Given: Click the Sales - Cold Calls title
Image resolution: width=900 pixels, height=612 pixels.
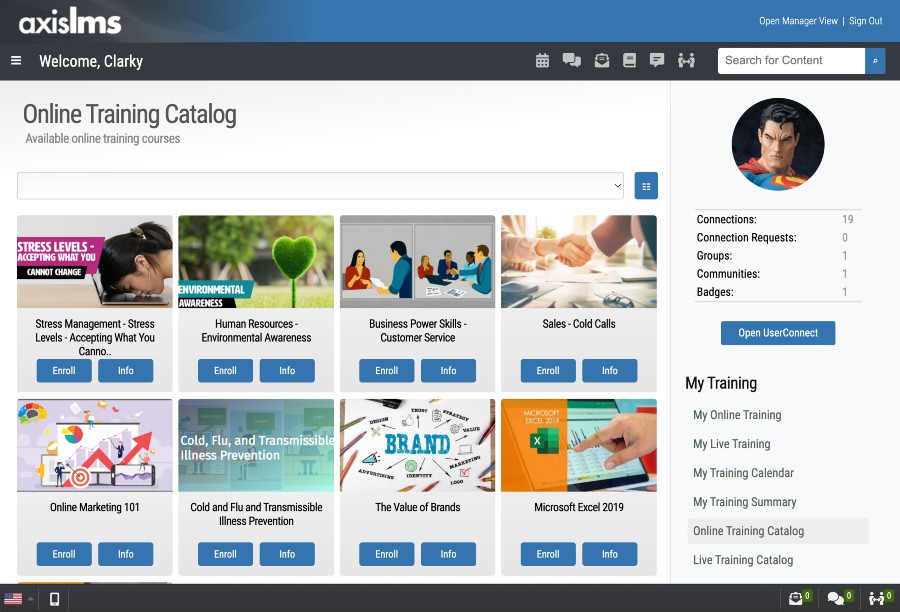Looking at the screenshot, I should pos(579,324).
